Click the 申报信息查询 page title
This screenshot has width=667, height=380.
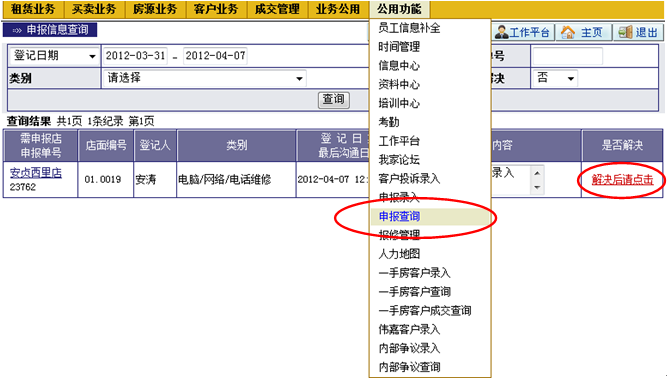point(50,30)
